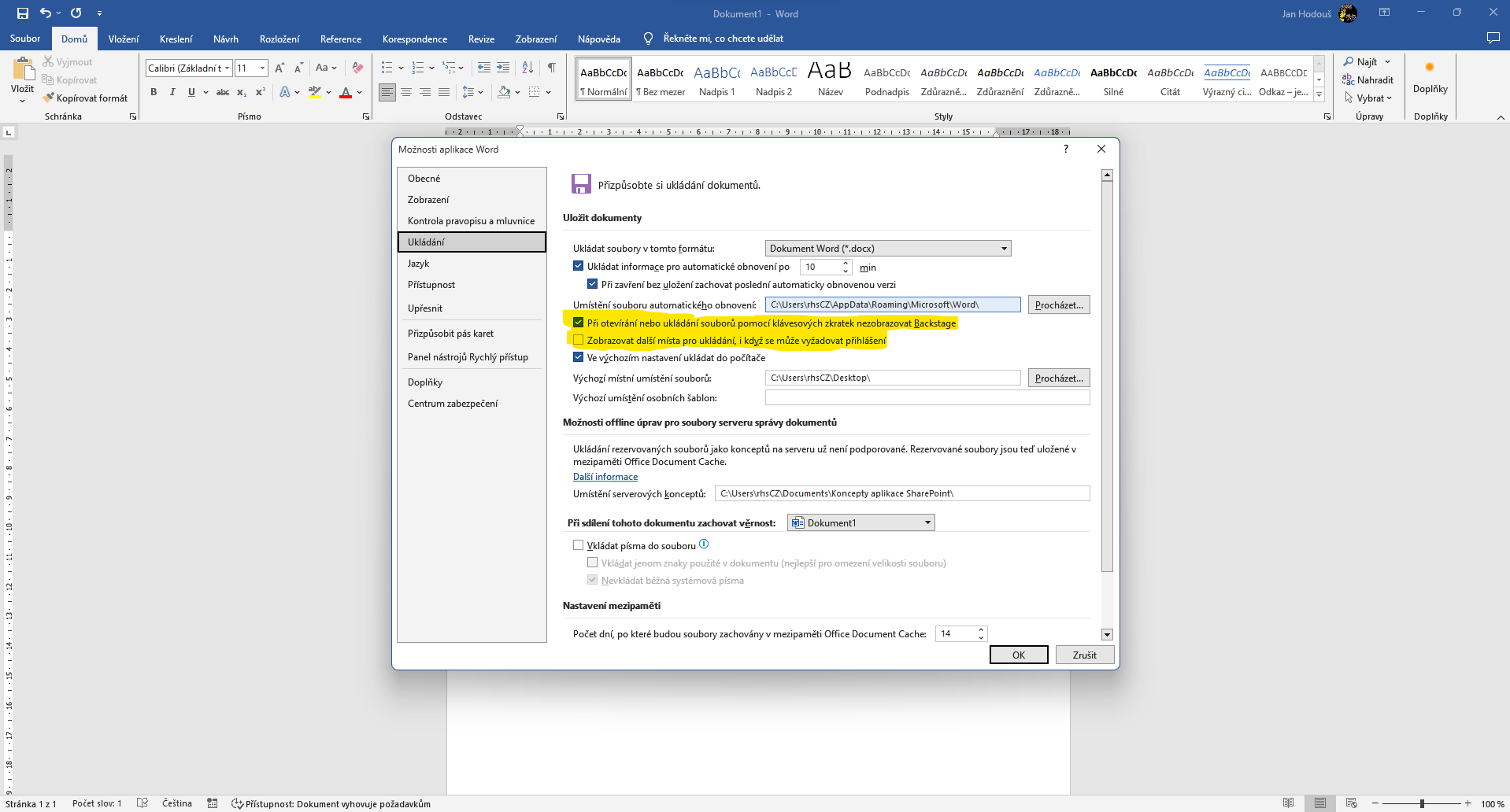Select the bulleted list icon
This screenshot has width=1510, height=812.
point(387,68)
